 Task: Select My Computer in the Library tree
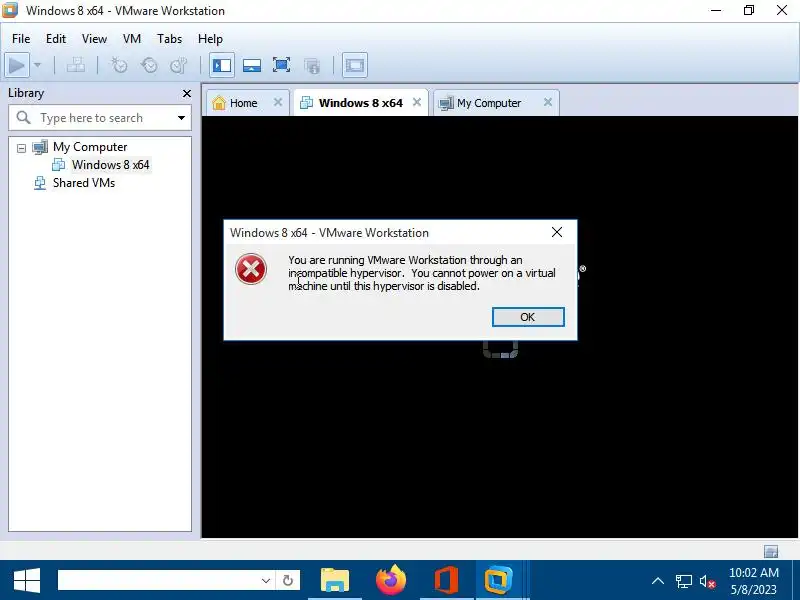pyautogui.click(x=90, y=147)
